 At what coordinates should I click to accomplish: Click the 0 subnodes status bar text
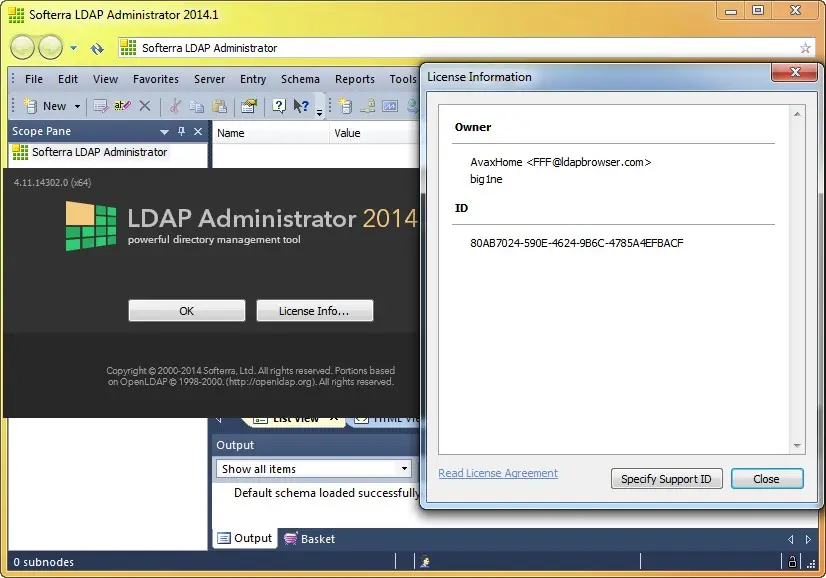pos(44,562)
